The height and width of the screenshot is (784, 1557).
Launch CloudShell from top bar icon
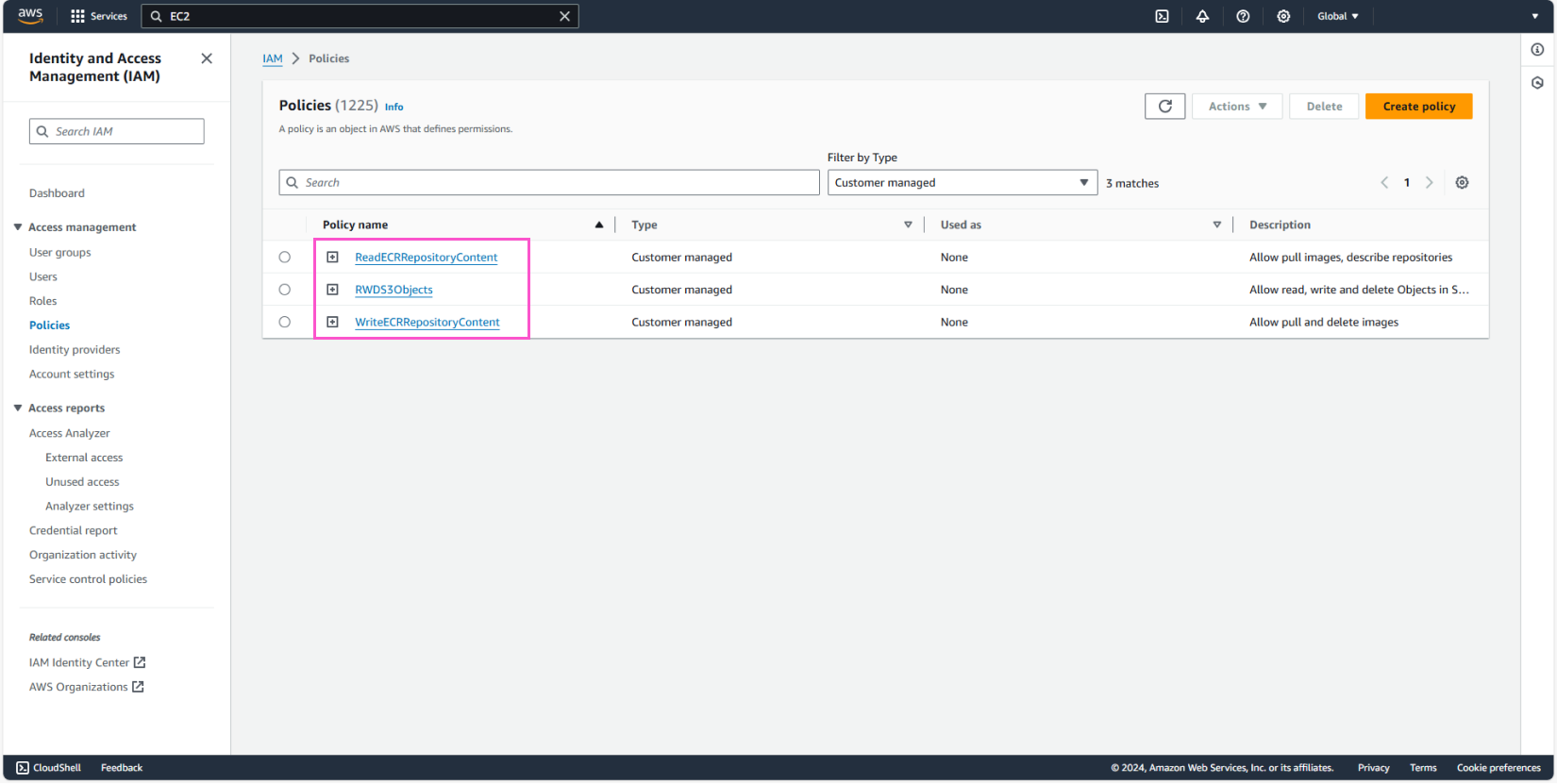[1162, 16]
